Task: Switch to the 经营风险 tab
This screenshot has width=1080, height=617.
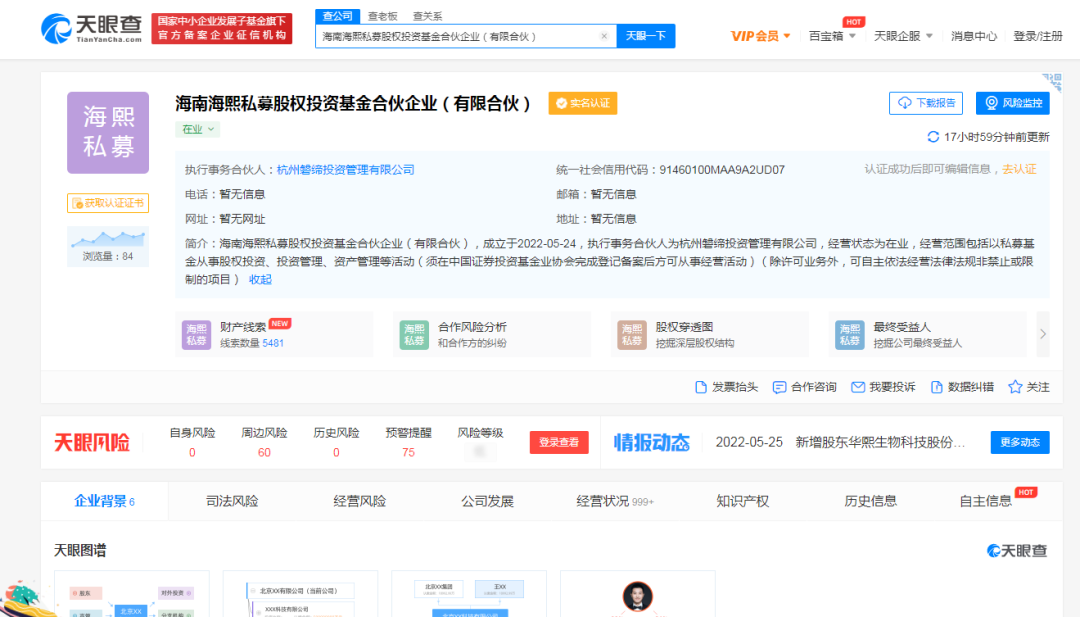Action: tap(360, 501)
